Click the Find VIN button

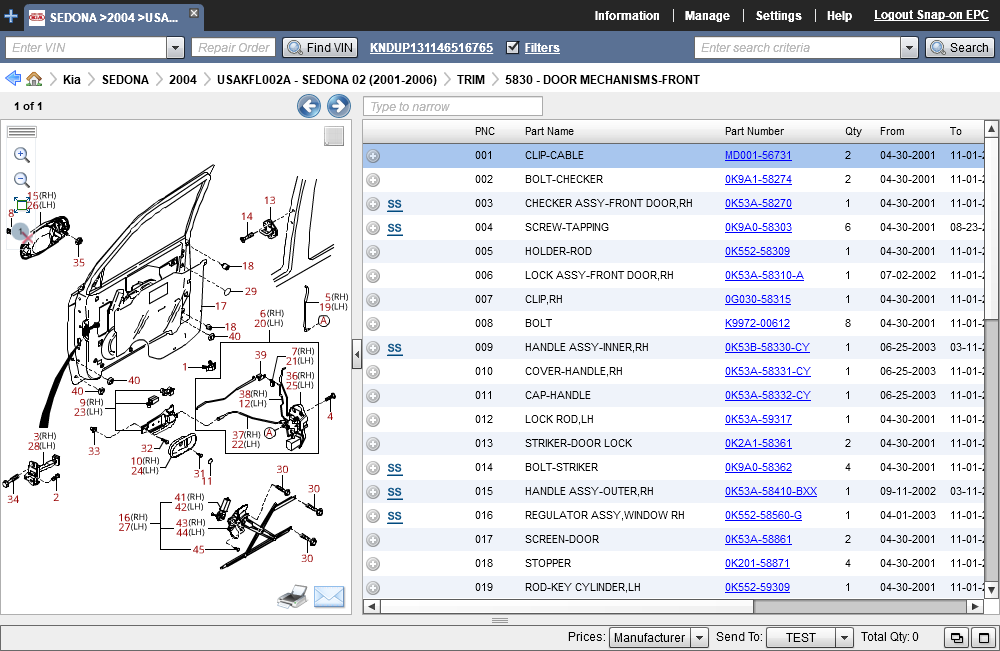coord(320,48)
